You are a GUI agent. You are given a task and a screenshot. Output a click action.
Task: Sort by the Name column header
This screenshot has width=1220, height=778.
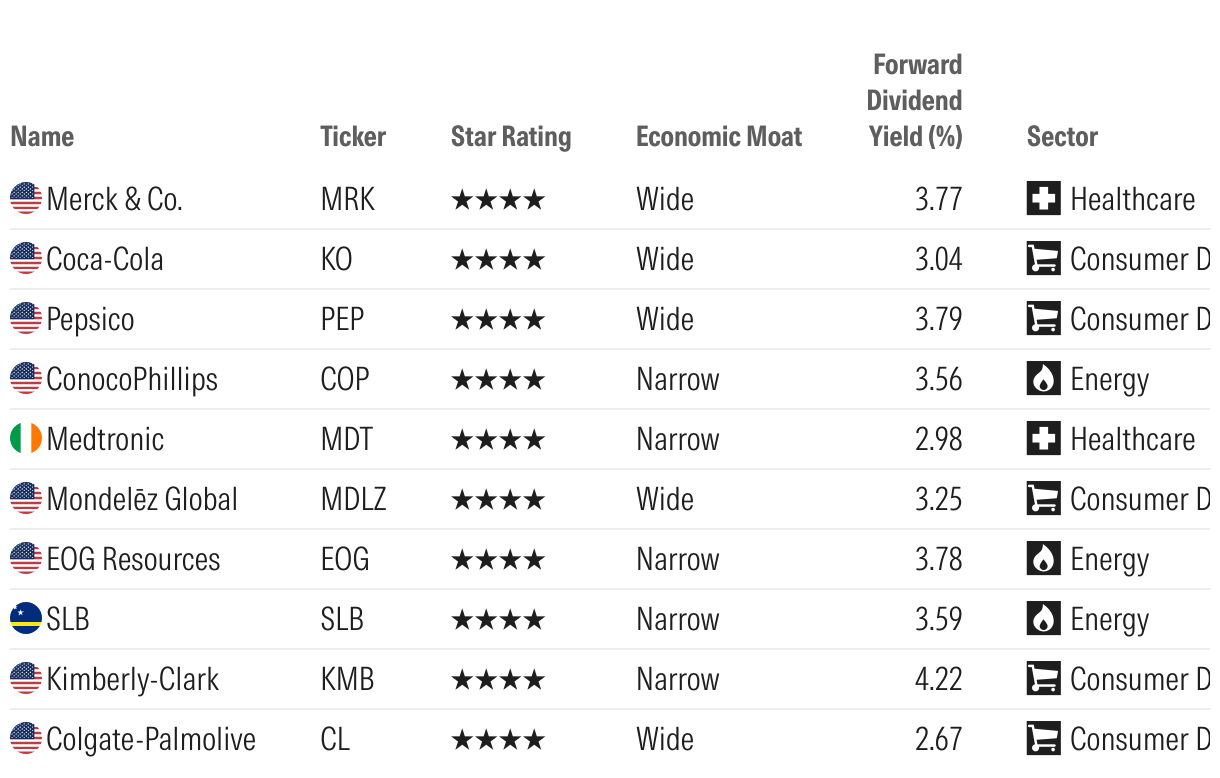[42, 137]
